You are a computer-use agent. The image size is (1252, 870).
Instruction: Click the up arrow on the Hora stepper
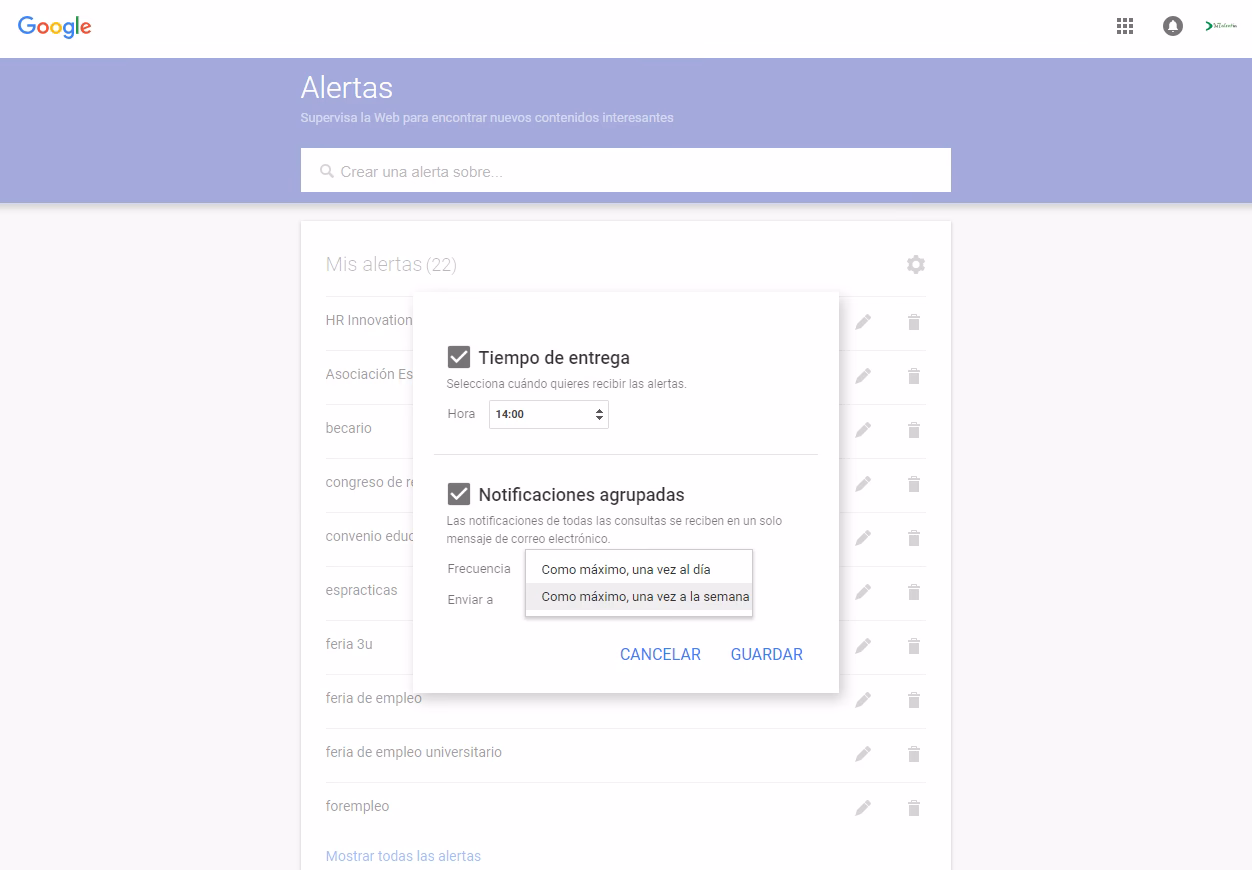coord(600,409)
